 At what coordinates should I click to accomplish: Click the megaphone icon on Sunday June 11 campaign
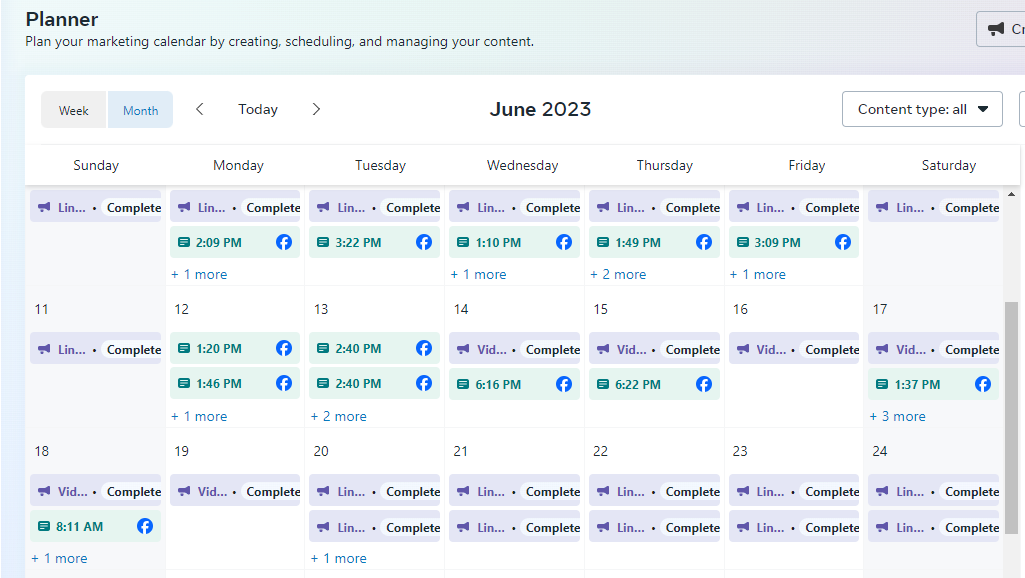[44, 349]
